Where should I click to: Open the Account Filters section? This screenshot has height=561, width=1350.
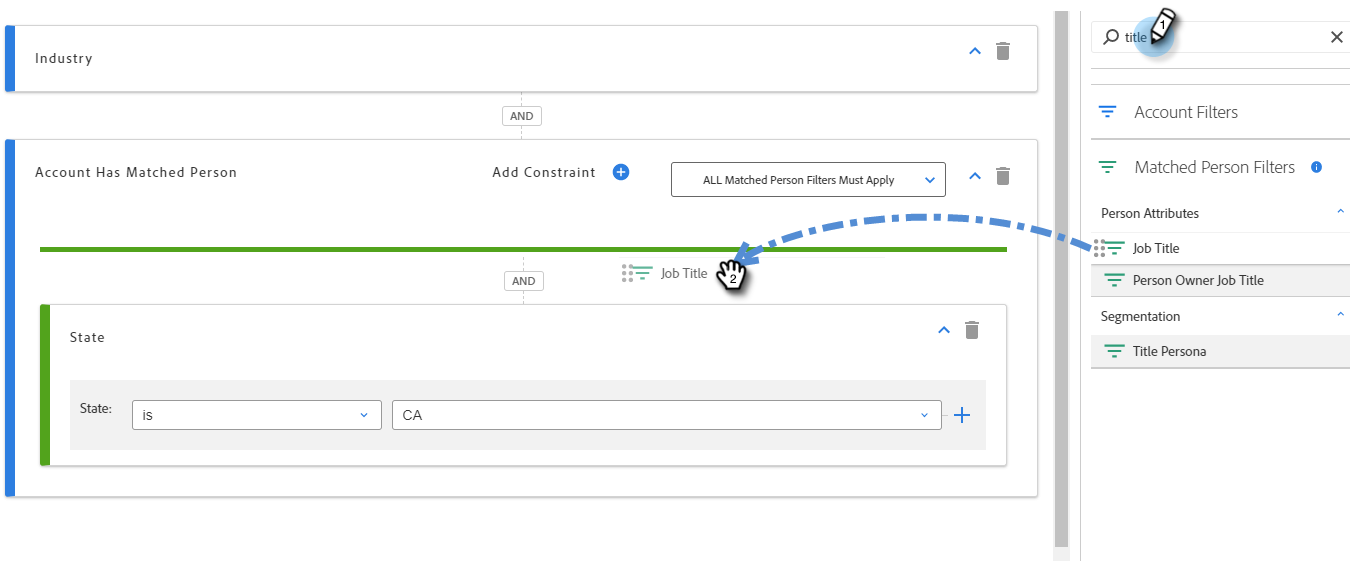coord(1185,112)
